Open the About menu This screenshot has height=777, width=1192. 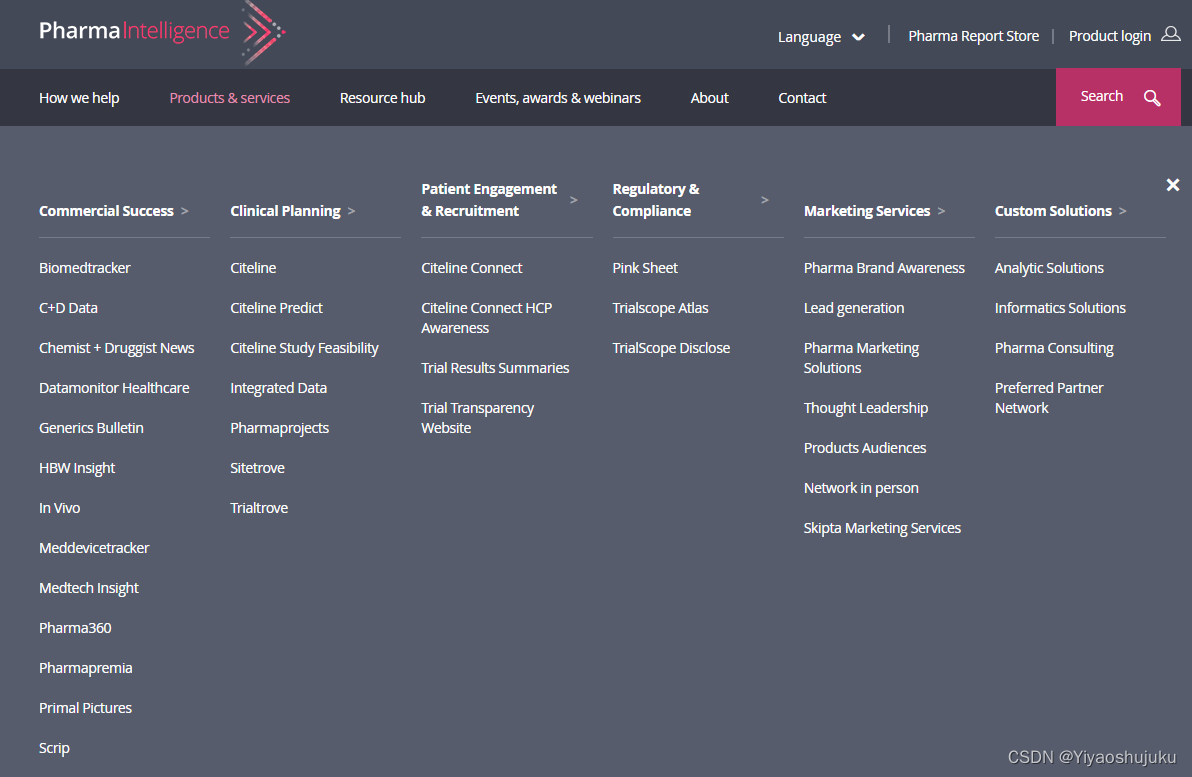coord(709,98)
